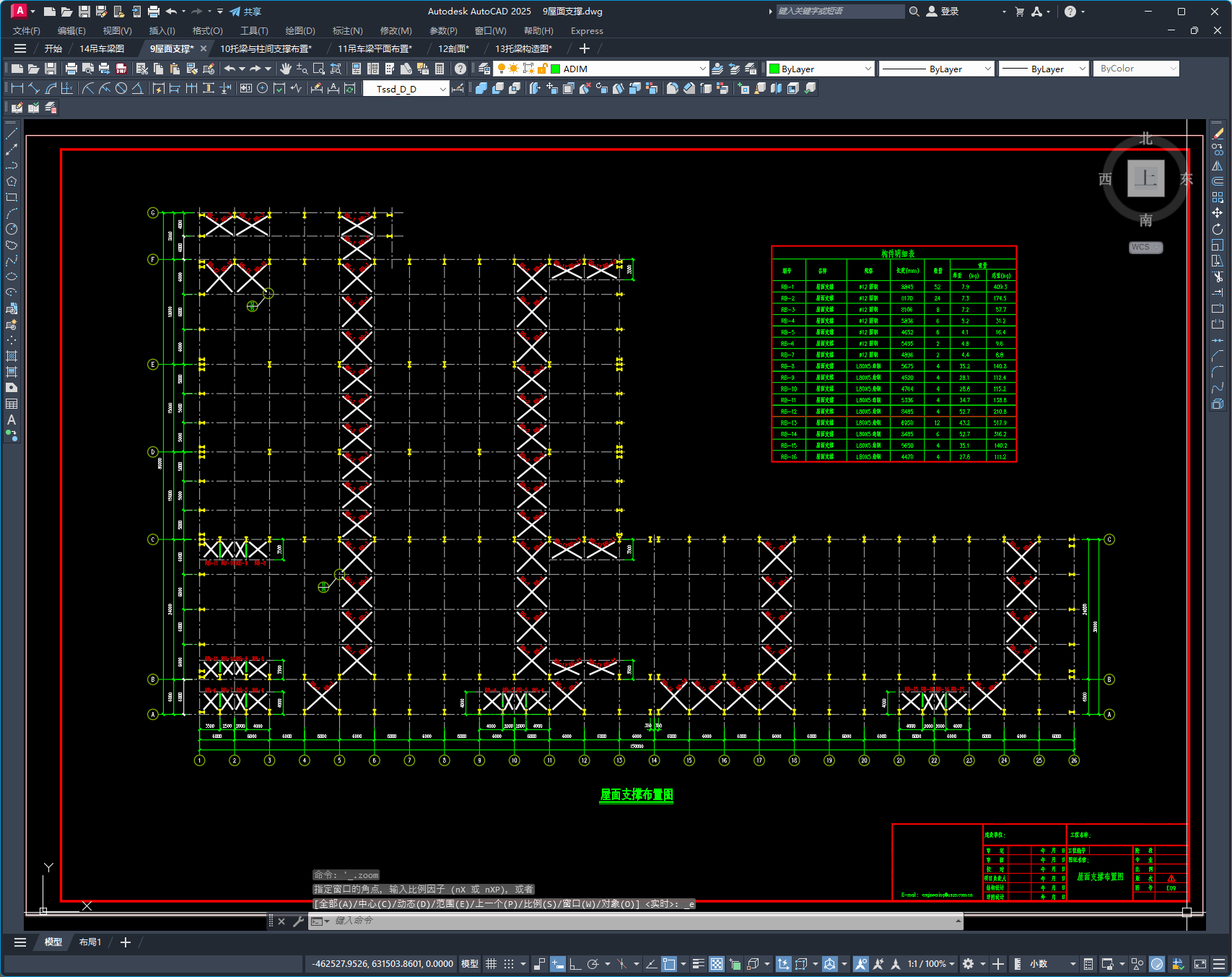Viewport: 1232px width, 977px height.
Task: Open the ADIM layer dropdown
Action: (703, 69)
